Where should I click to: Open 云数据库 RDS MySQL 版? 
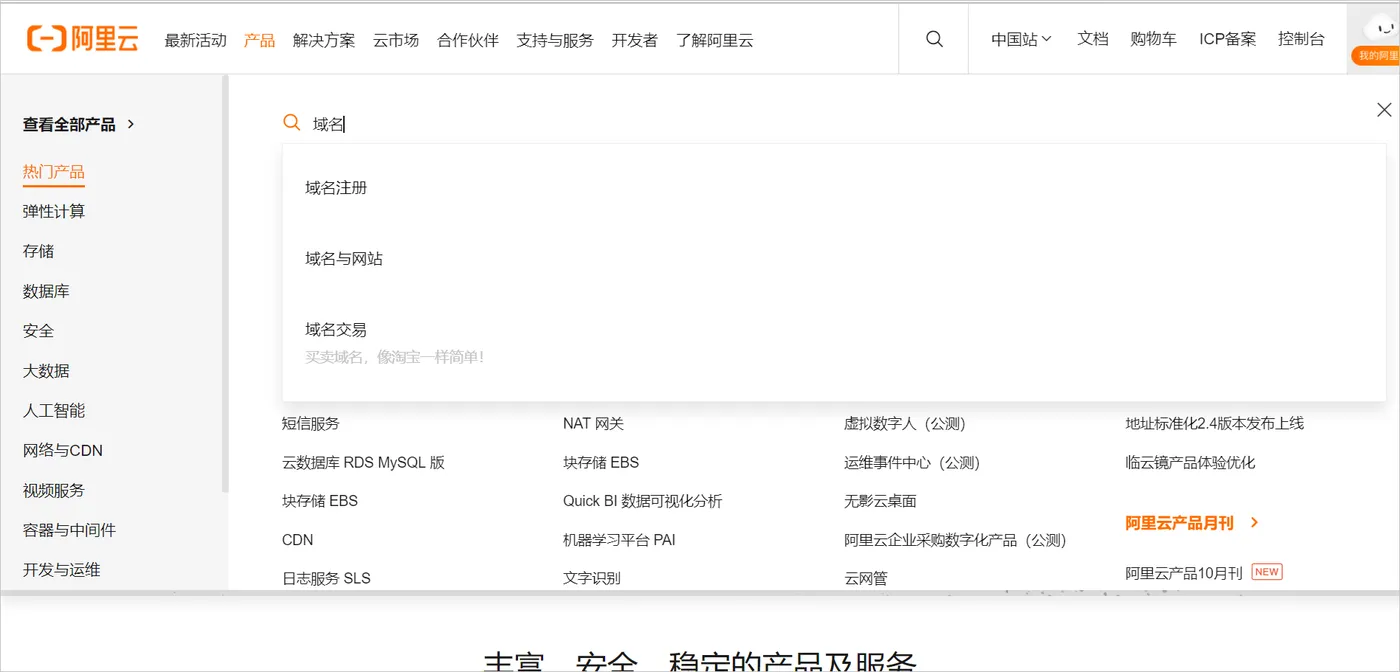pos(363,463)
